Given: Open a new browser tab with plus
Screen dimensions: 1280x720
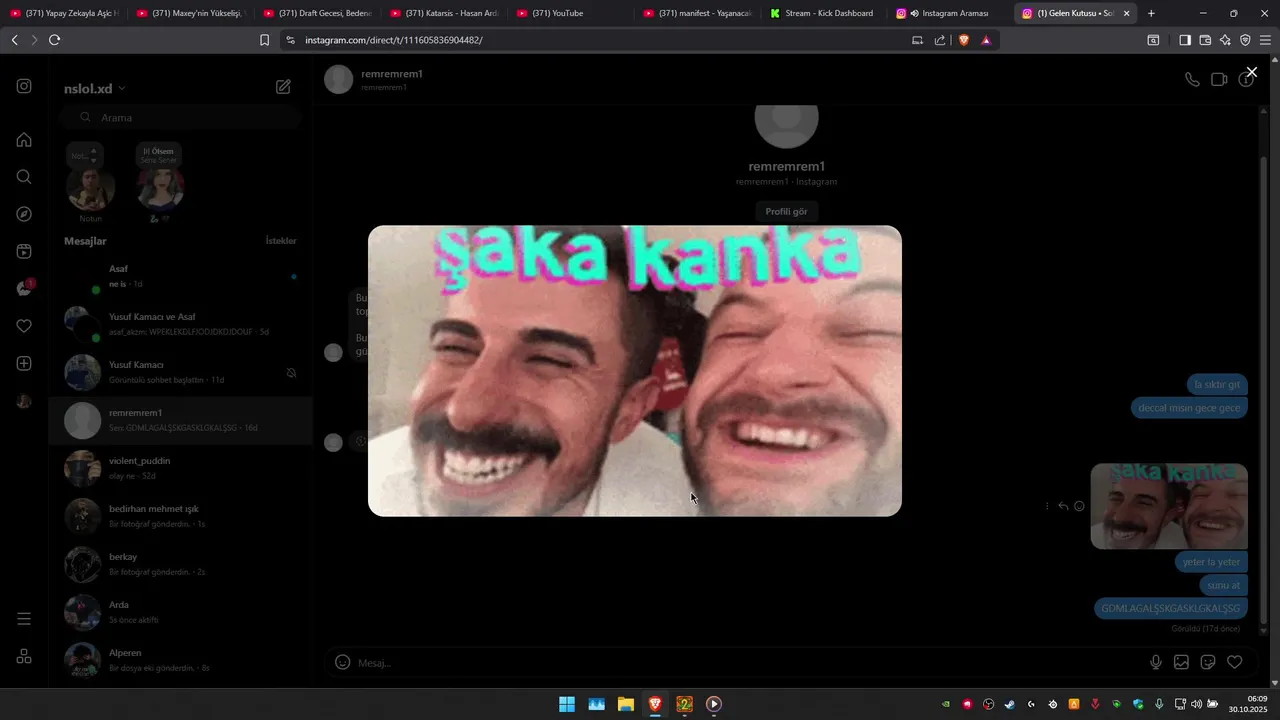Looking at the screenshot, I should [x=1151, y=13].
